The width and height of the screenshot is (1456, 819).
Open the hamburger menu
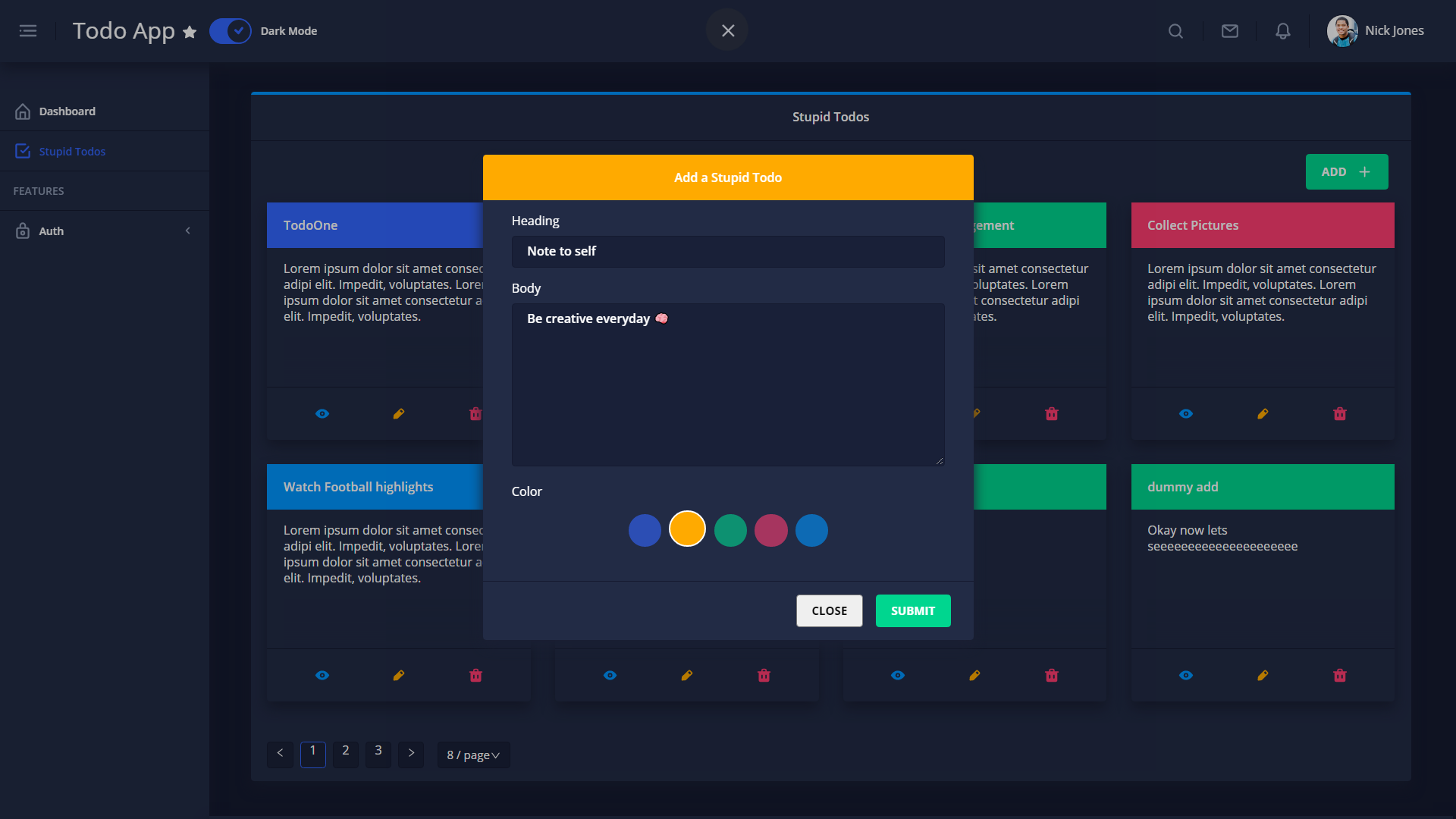pos(28,31)
